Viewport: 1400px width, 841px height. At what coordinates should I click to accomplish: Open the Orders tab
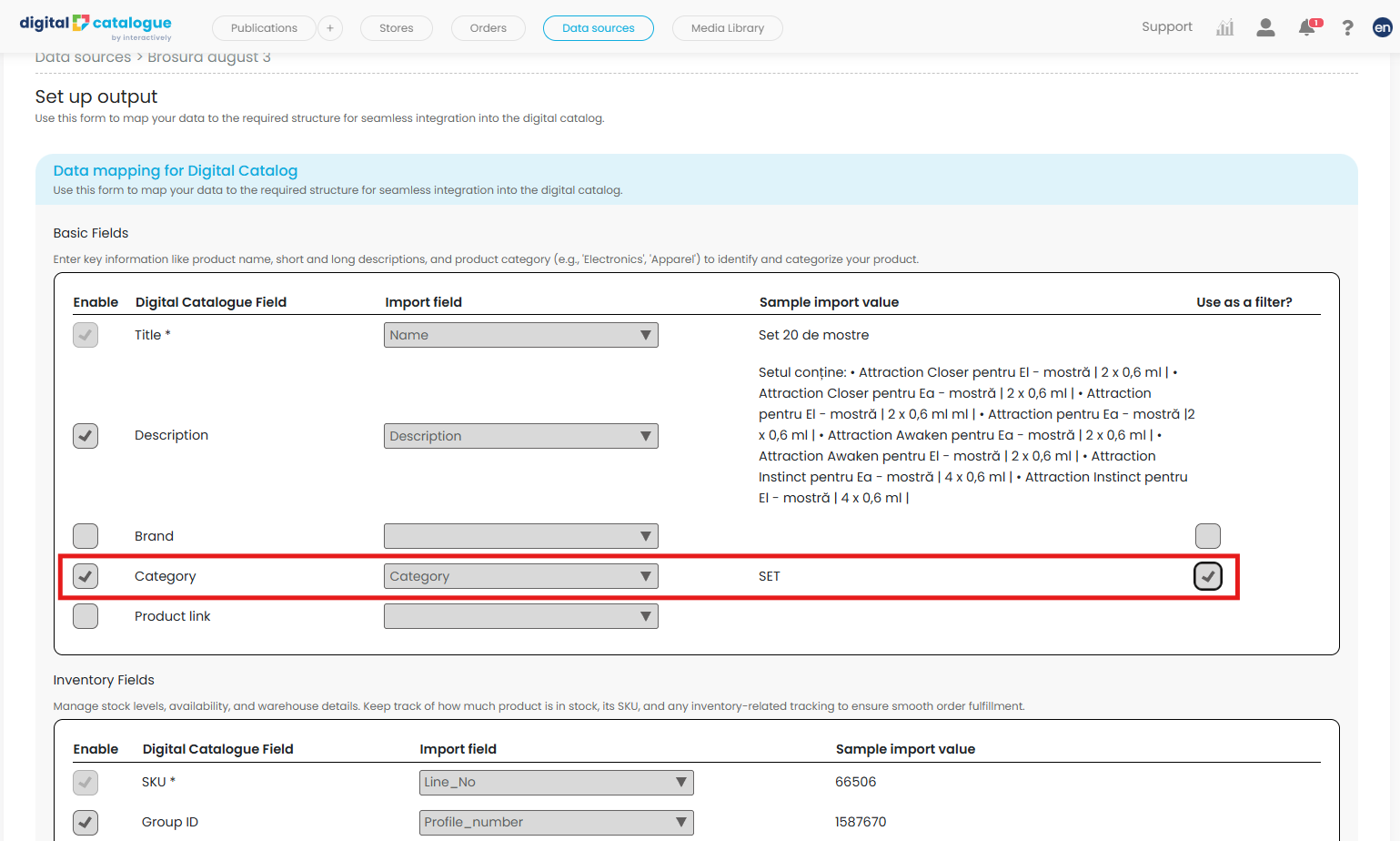[x=488, y=28]
